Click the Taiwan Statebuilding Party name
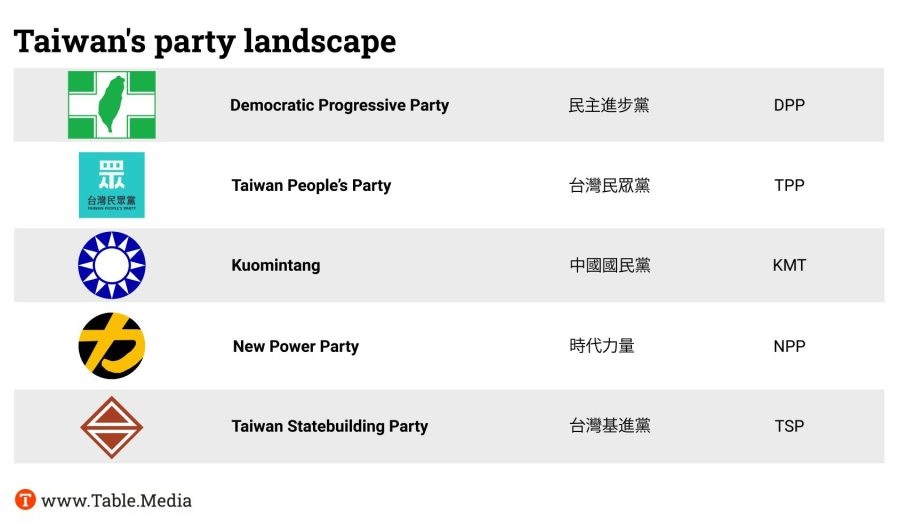 330,426
